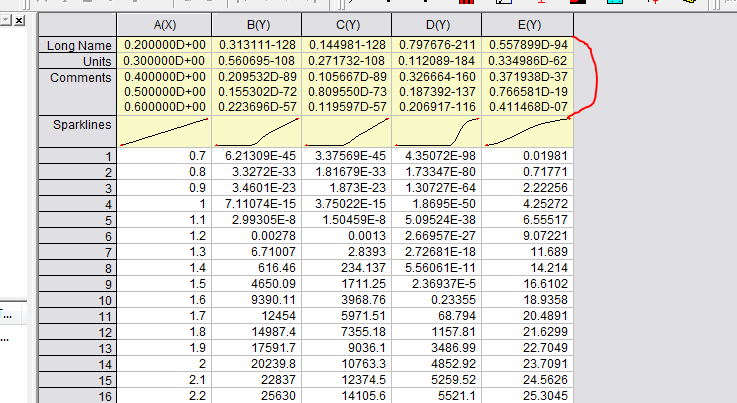Select column A(X) header
This screenshot has height=403, width=737.
pos(164,25)
